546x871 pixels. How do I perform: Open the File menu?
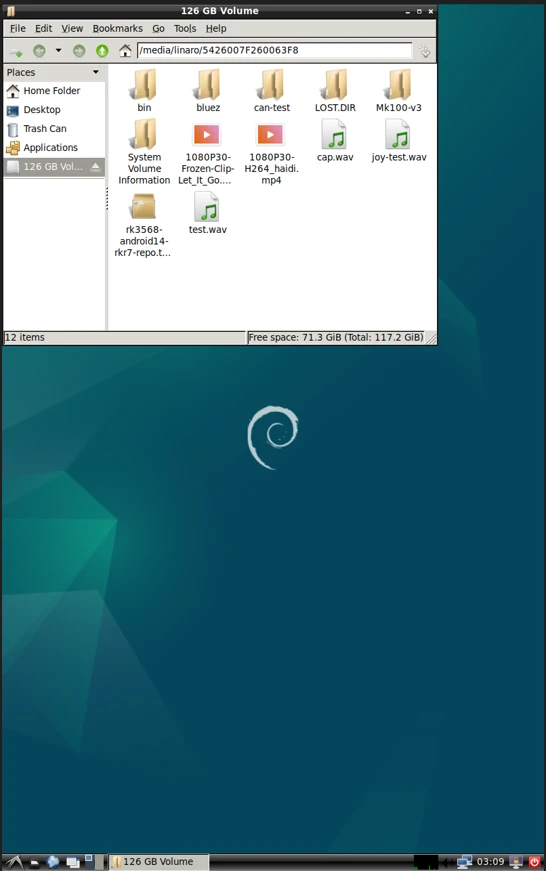click(18, 28)
